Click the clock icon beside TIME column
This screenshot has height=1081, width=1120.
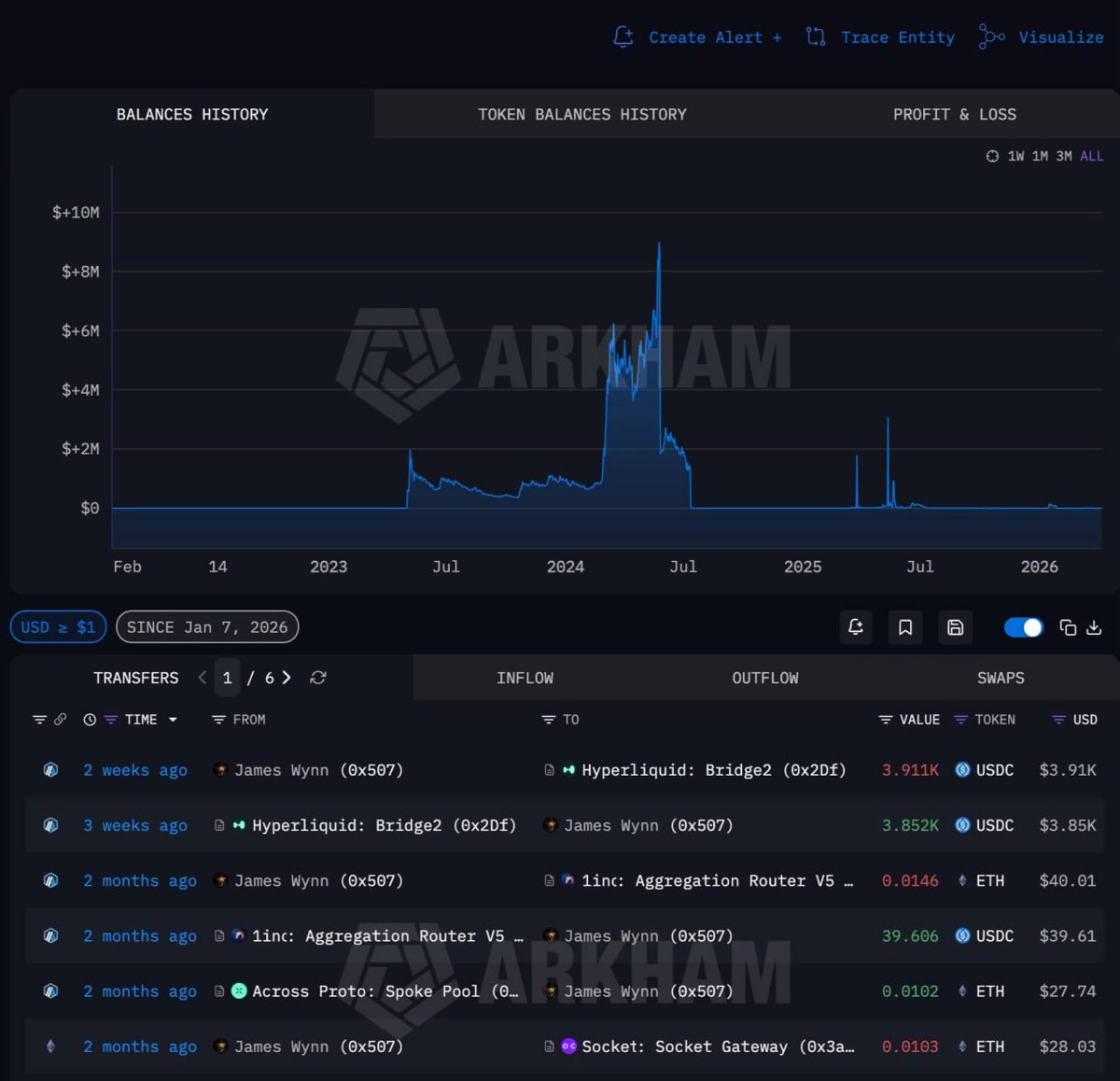click(90, 720)
